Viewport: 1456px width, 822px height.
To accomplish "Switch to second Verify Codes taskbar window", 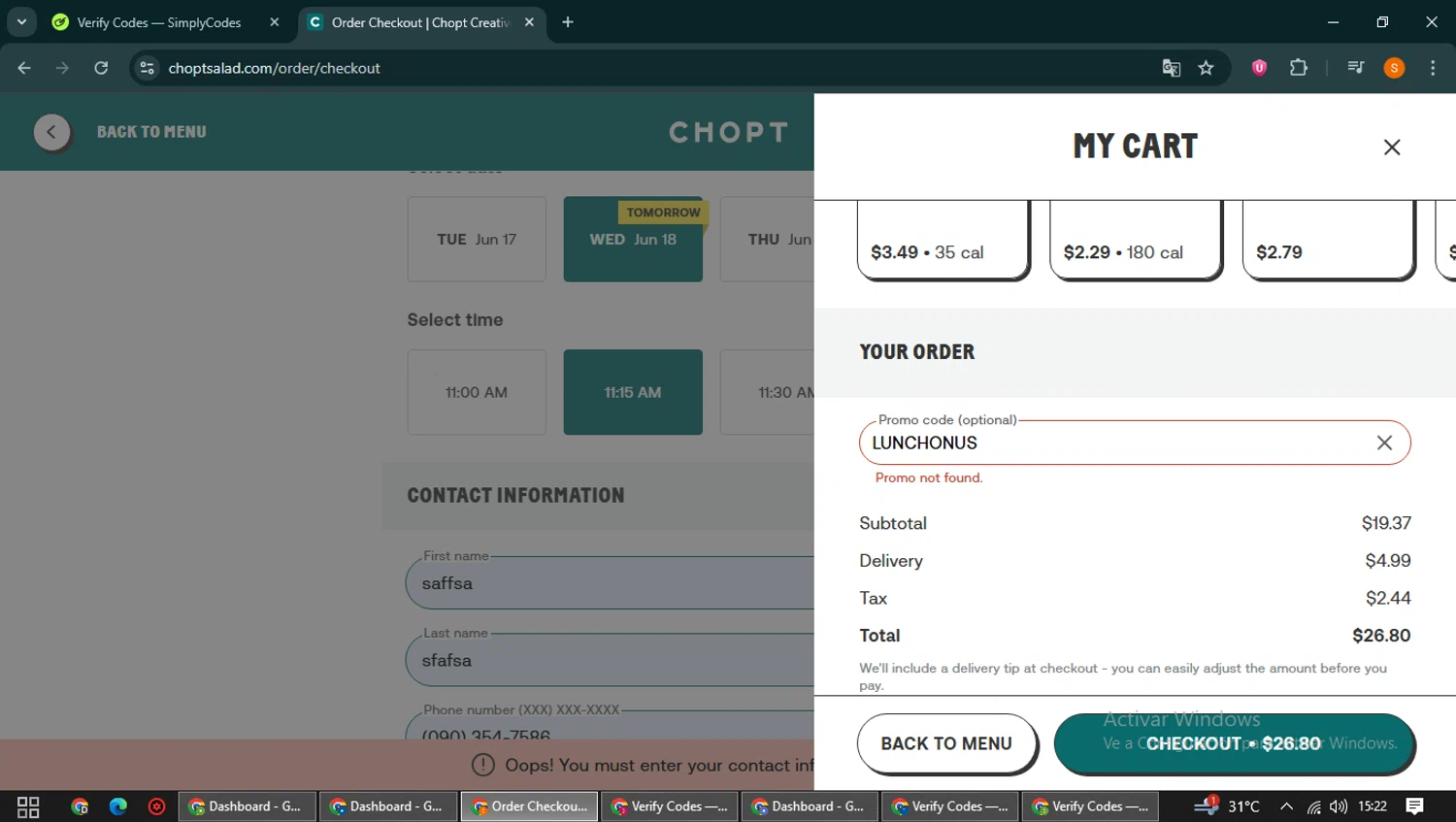I will (x=950, y=806).
